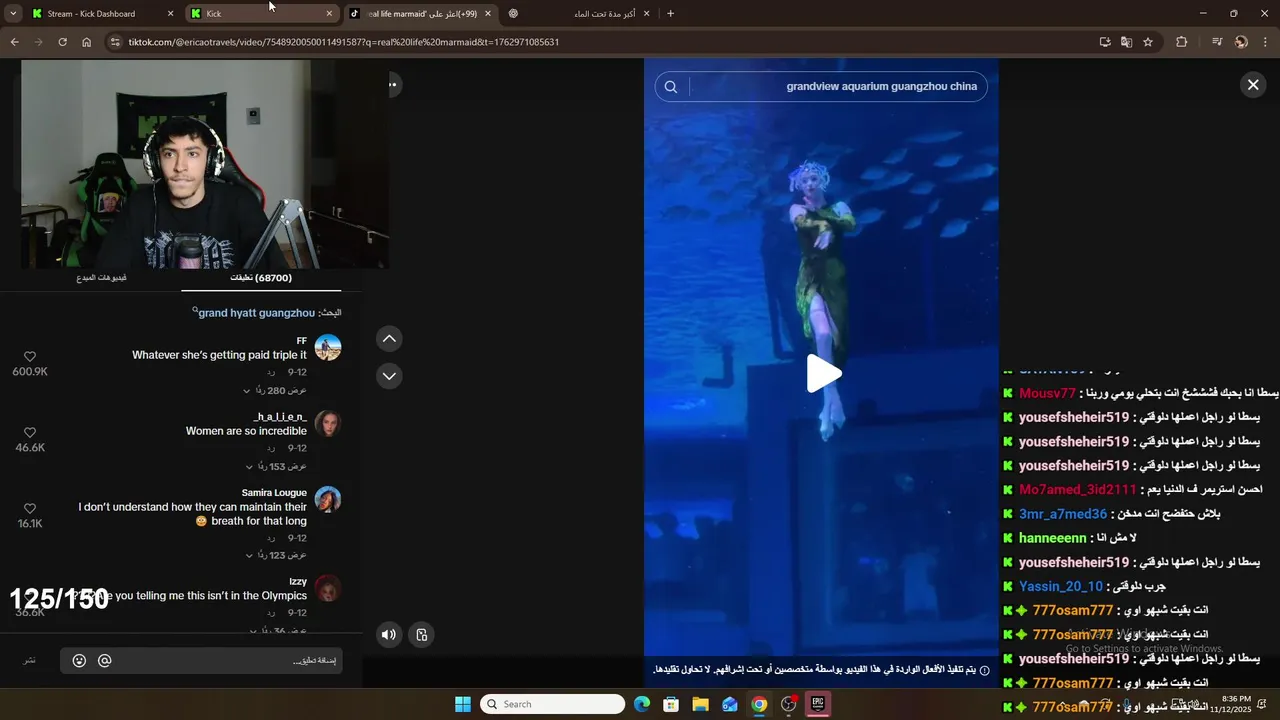
Task: Open Epic Games Launcher from the taskbar
Action: pos(818,704)
